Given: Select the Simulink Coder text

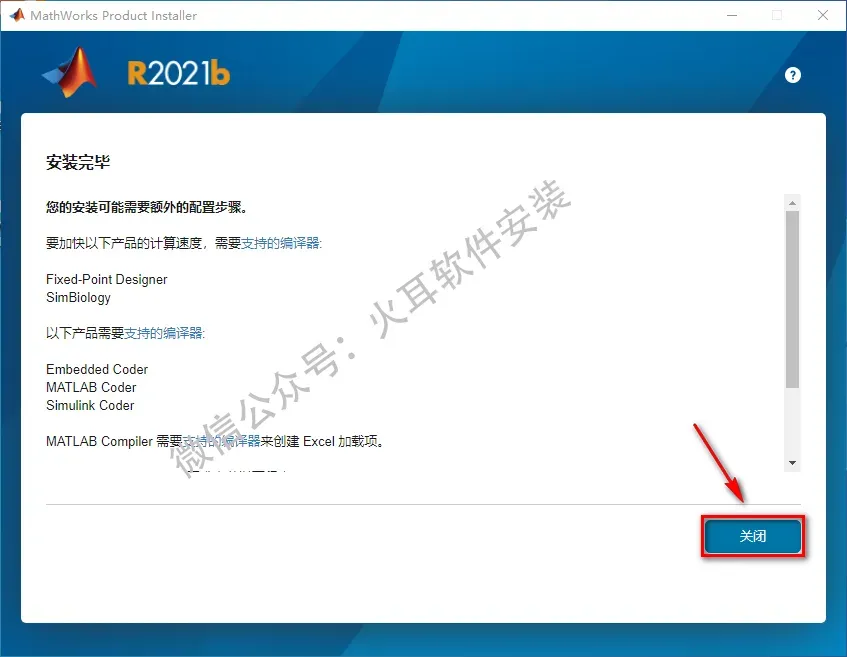Looking at the screenshot, I should [x=90, y=405].
